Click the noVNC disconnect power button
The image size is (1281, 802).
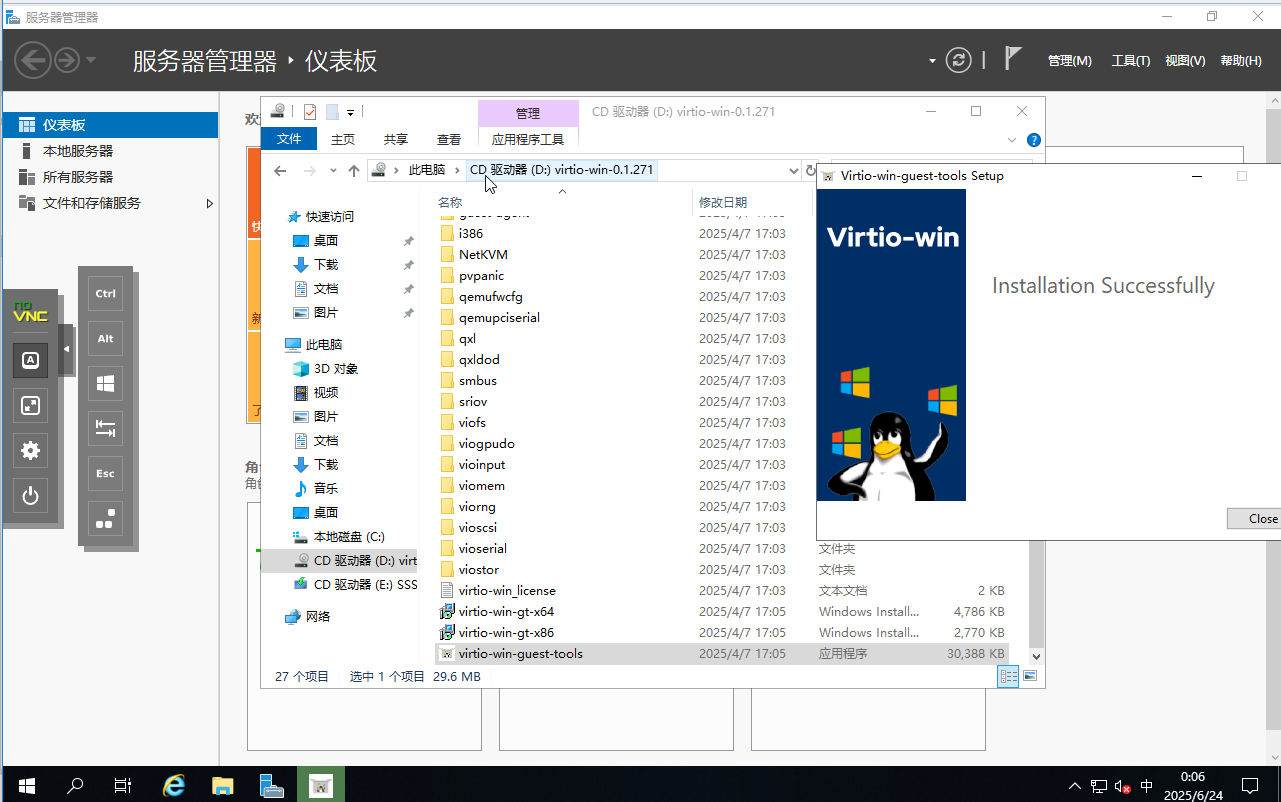(30, 495)
